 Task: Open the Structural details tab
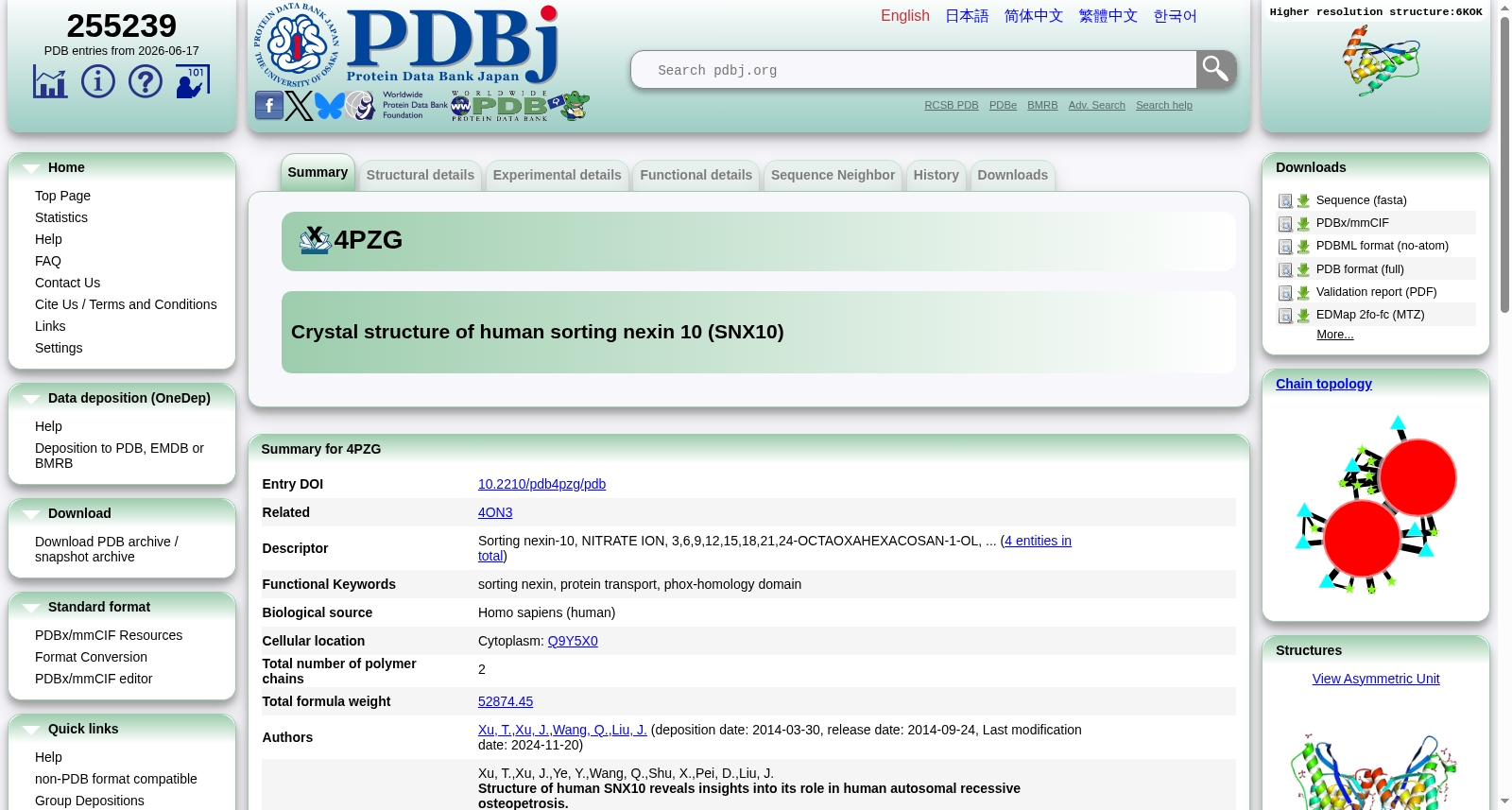pos(421,175)
